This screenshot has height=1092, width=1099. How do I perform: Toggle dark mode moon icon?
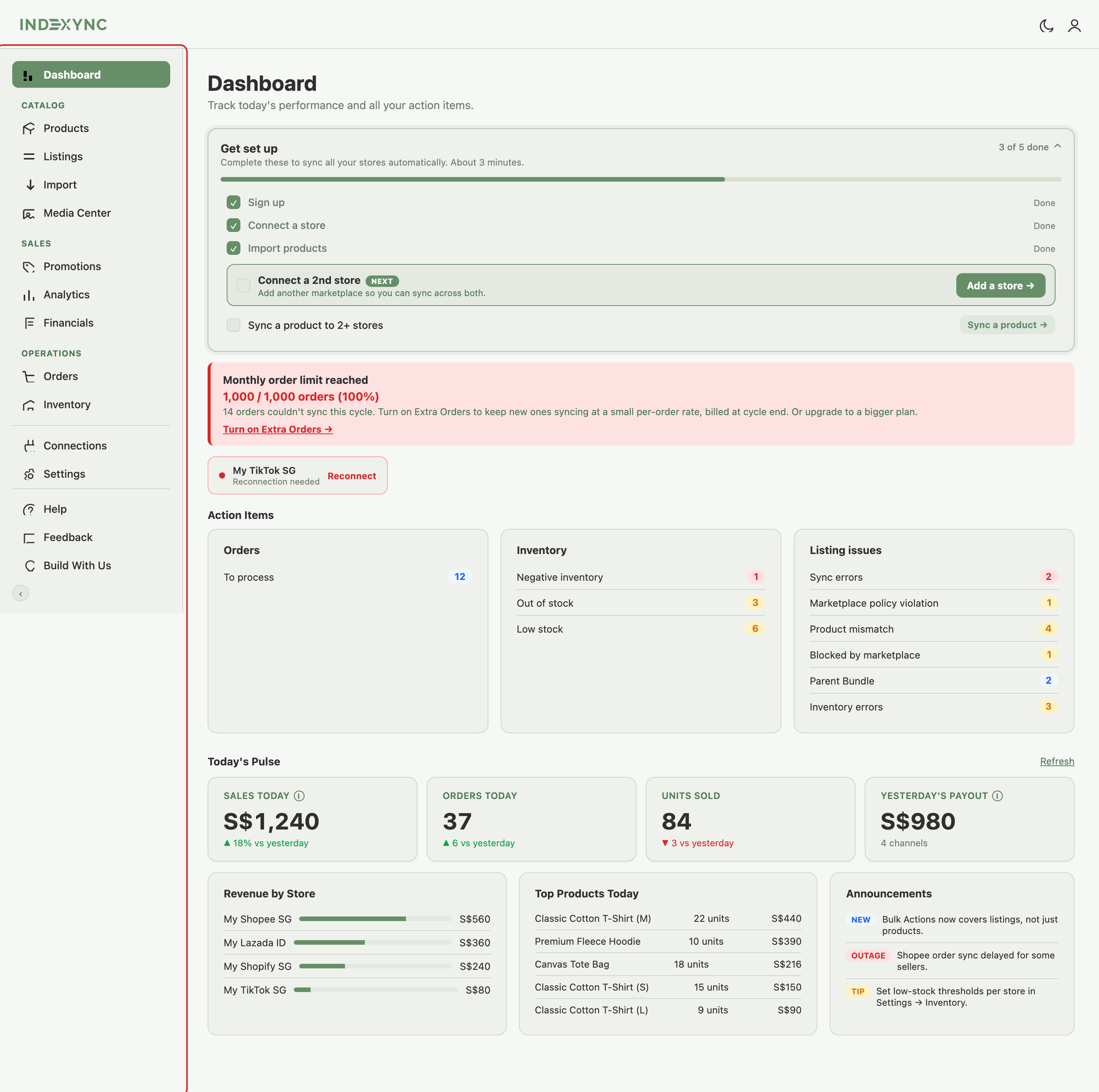(x=1046, y=26)
